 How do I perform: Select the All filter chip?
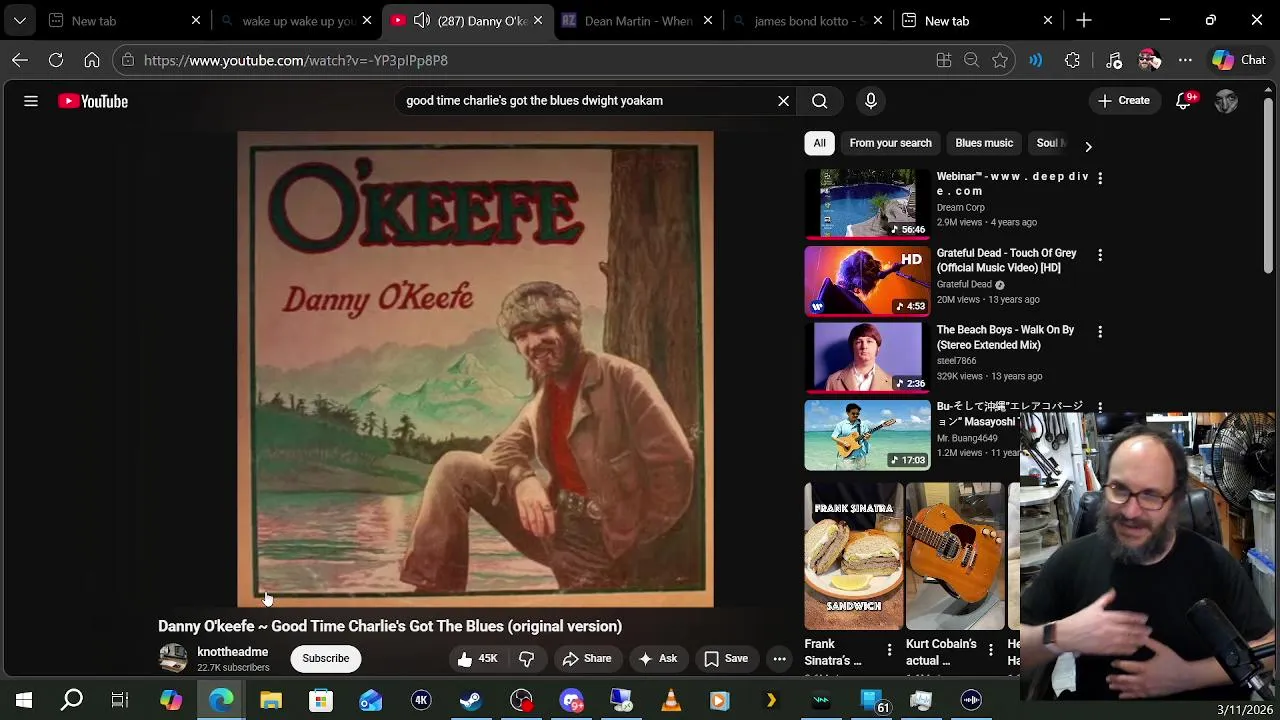pos(819,143)
